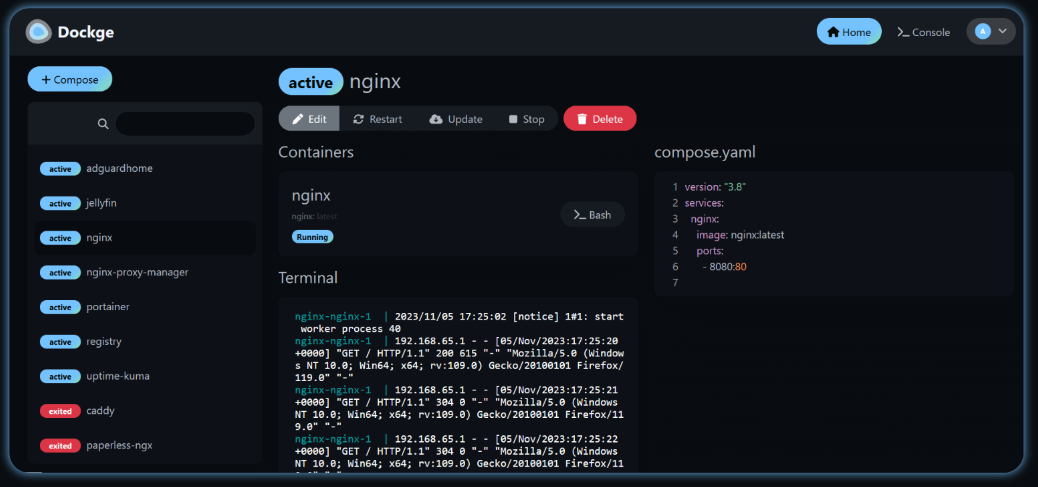
Task: Open the portainer stack
Action: coord(144,307)
